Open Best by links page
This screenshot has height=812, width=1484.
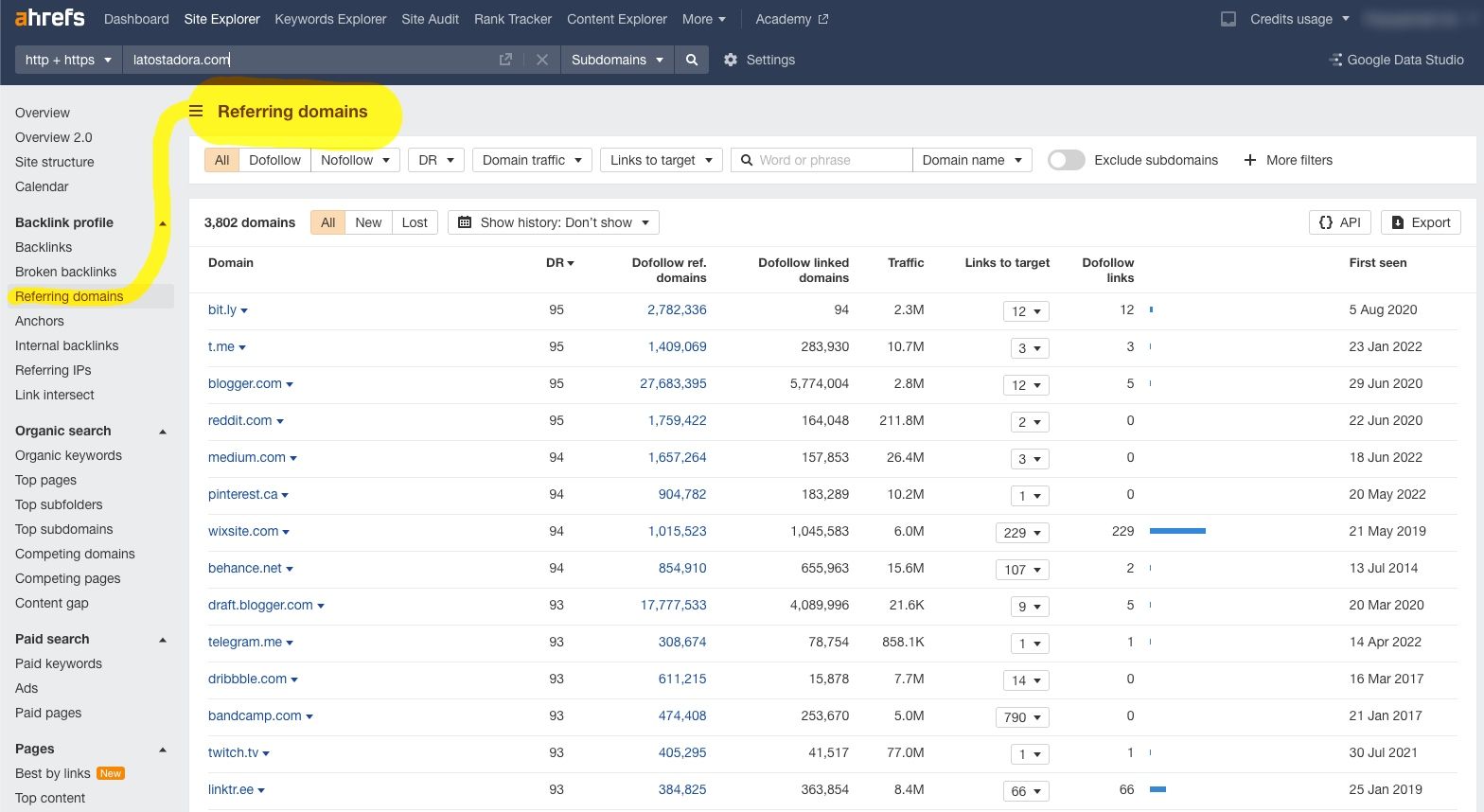click(53, 773)
